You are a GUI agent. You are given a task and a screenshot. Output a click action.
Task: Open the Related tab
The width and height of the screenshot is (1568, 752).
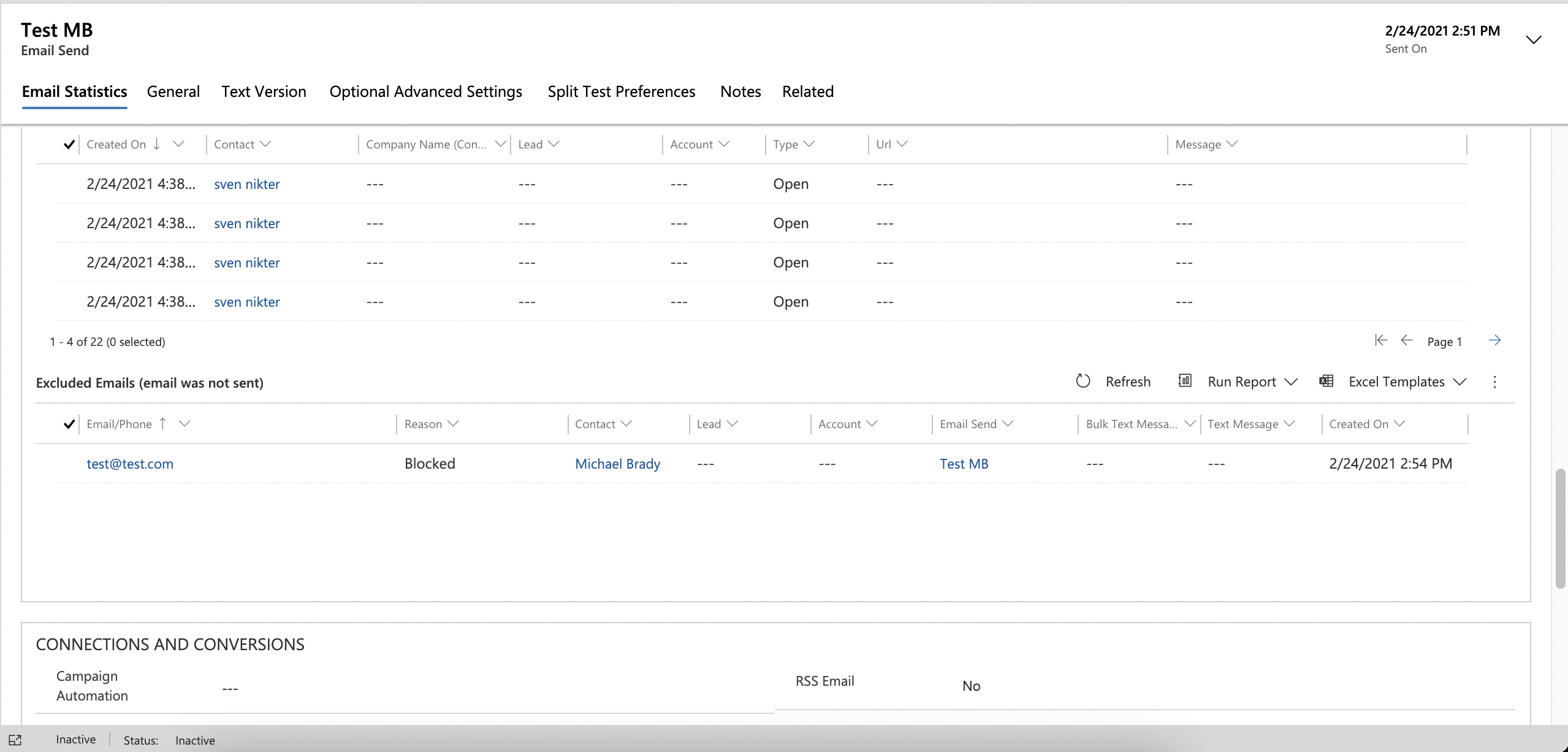tap(808, 91)
